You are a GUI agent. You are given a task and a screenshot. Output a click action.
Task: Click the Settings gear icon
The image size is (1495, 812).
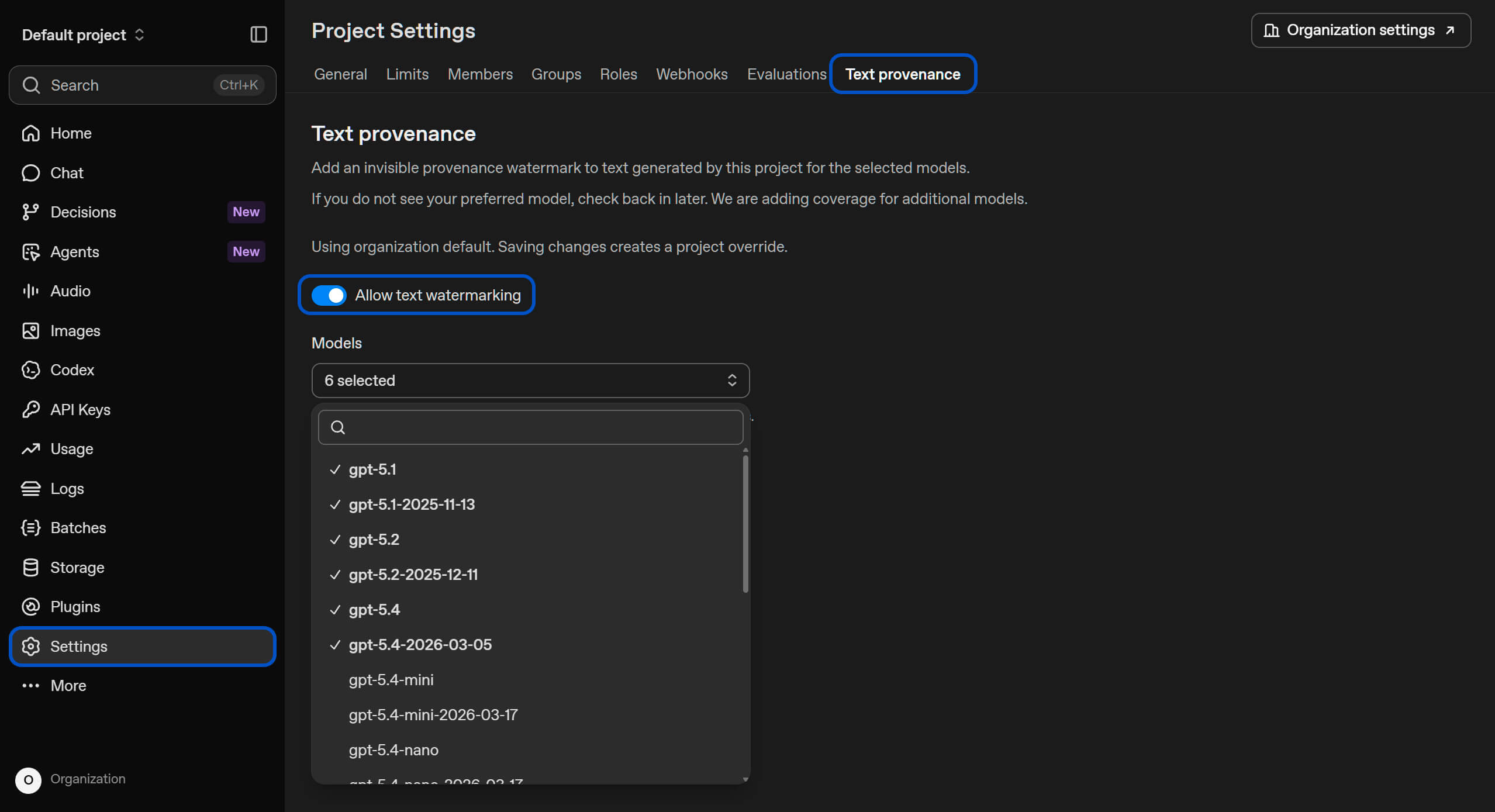point(30,647)
